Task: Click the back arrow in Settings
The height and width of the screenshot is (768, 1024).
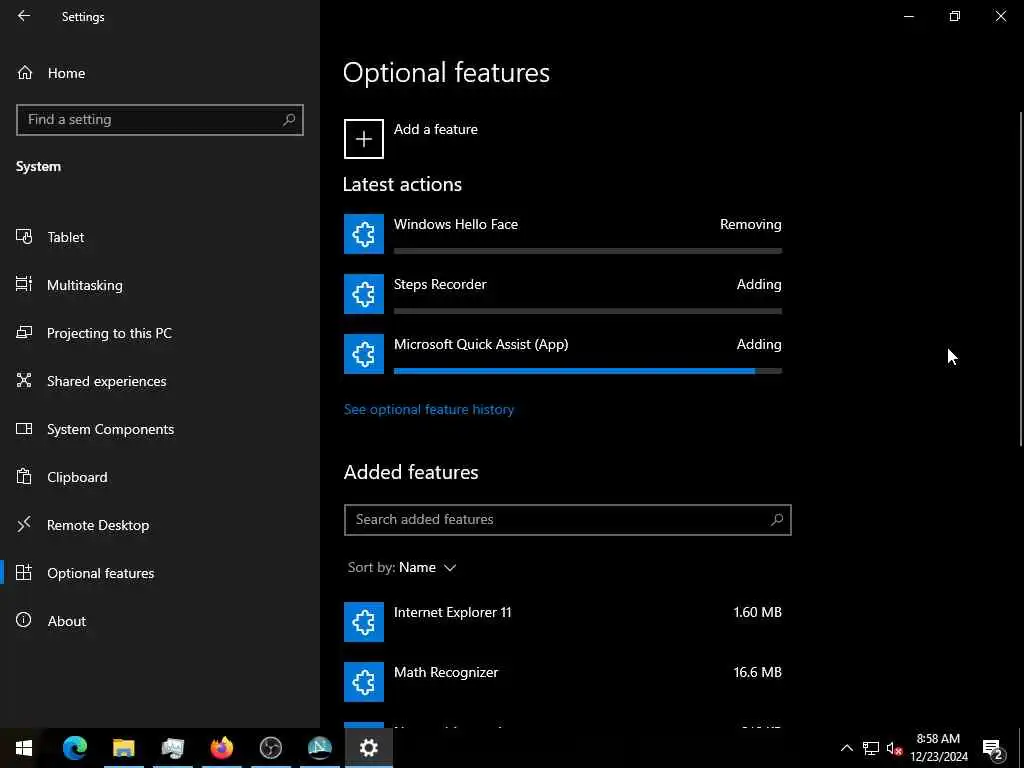Action: pyautogui.click(x=24, y=16)
